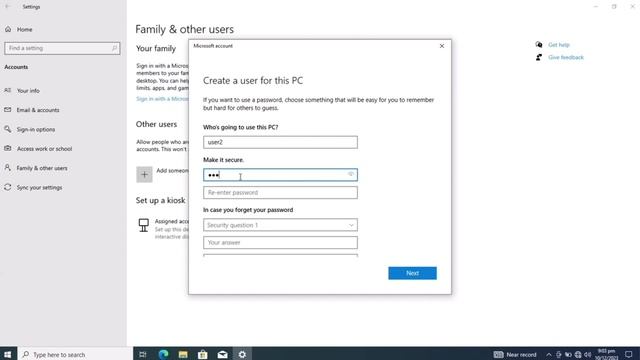Click the Get help chat icon
The width and height of the screenshot is (640, 360).
click(x=539, y=44)
